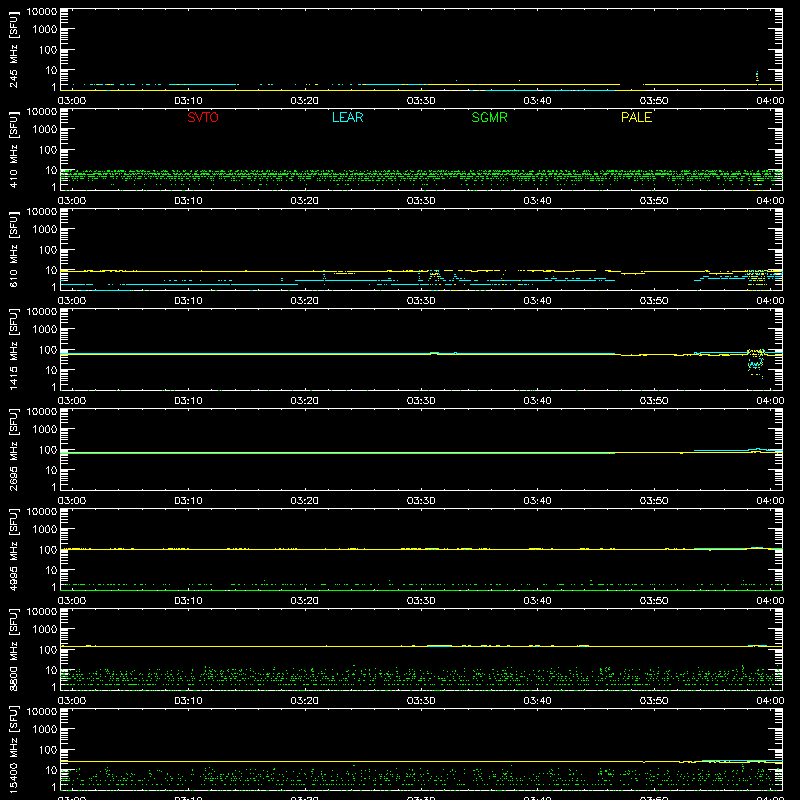Click the 100 tick label in 15400 MHz panel
Screen dimensions: 800x800
point(48,750)
